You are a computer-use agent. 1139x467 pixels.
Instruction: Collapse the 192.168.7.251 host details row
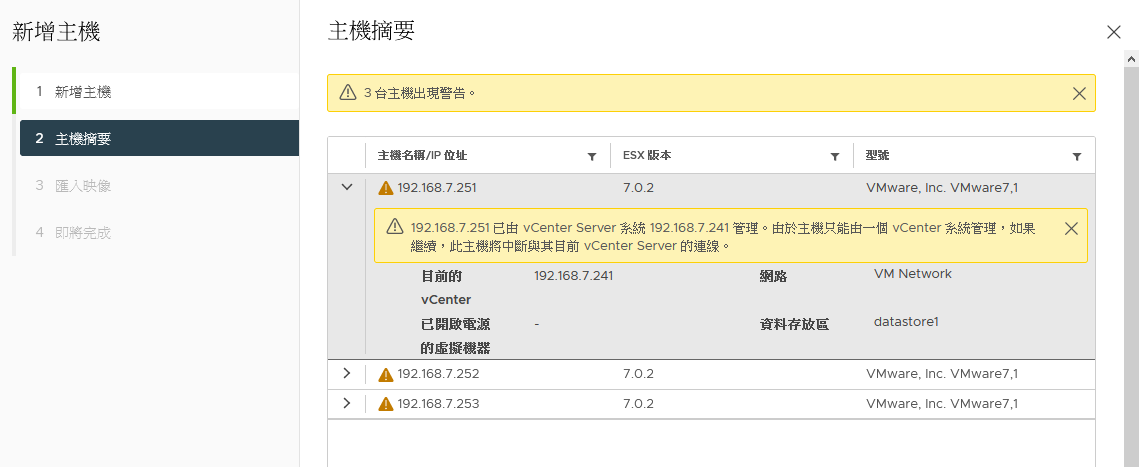tap(346, 187)
